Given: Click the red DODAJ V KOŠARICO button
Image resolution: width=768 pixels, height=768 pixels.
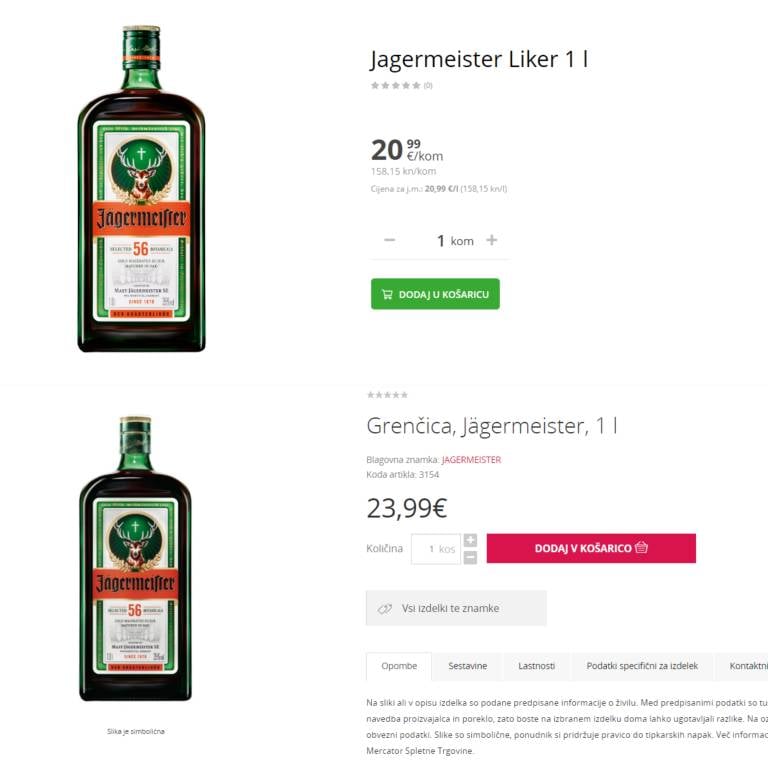Looking at the screenshot, I should 591,548.
